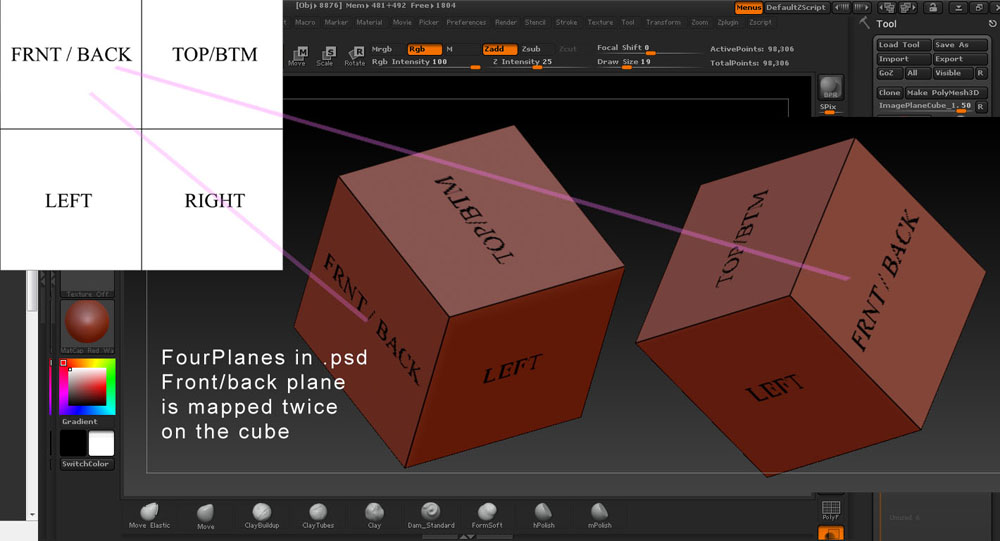Image resolution: width=1000 pixels, height=541 pixels.
Task: Select the ClayTubes brush
Action: point(318,515)
